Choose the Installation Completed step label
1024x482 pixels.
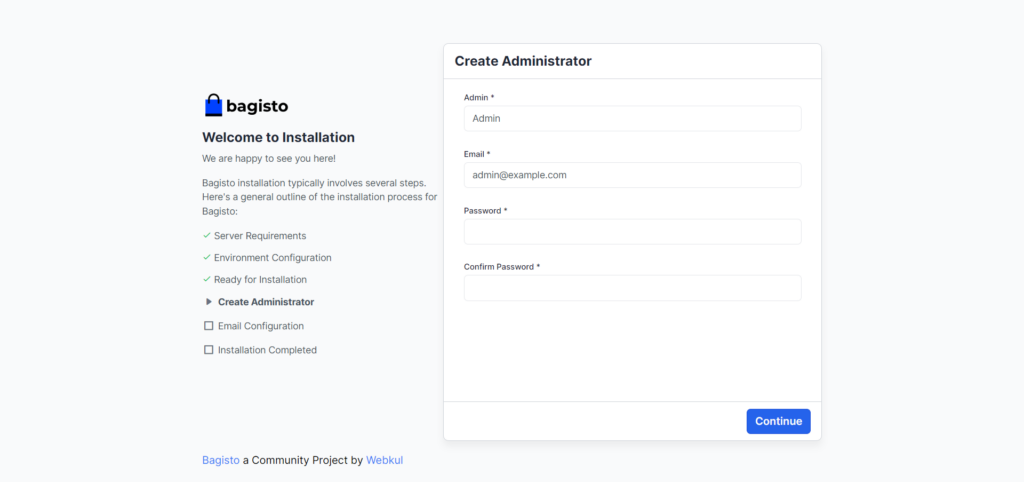[x=267, y=350]
